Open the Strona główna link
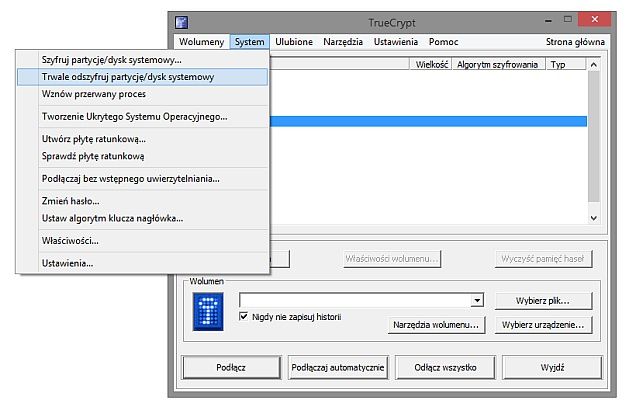The image size is (630, 407). [575, 42]
